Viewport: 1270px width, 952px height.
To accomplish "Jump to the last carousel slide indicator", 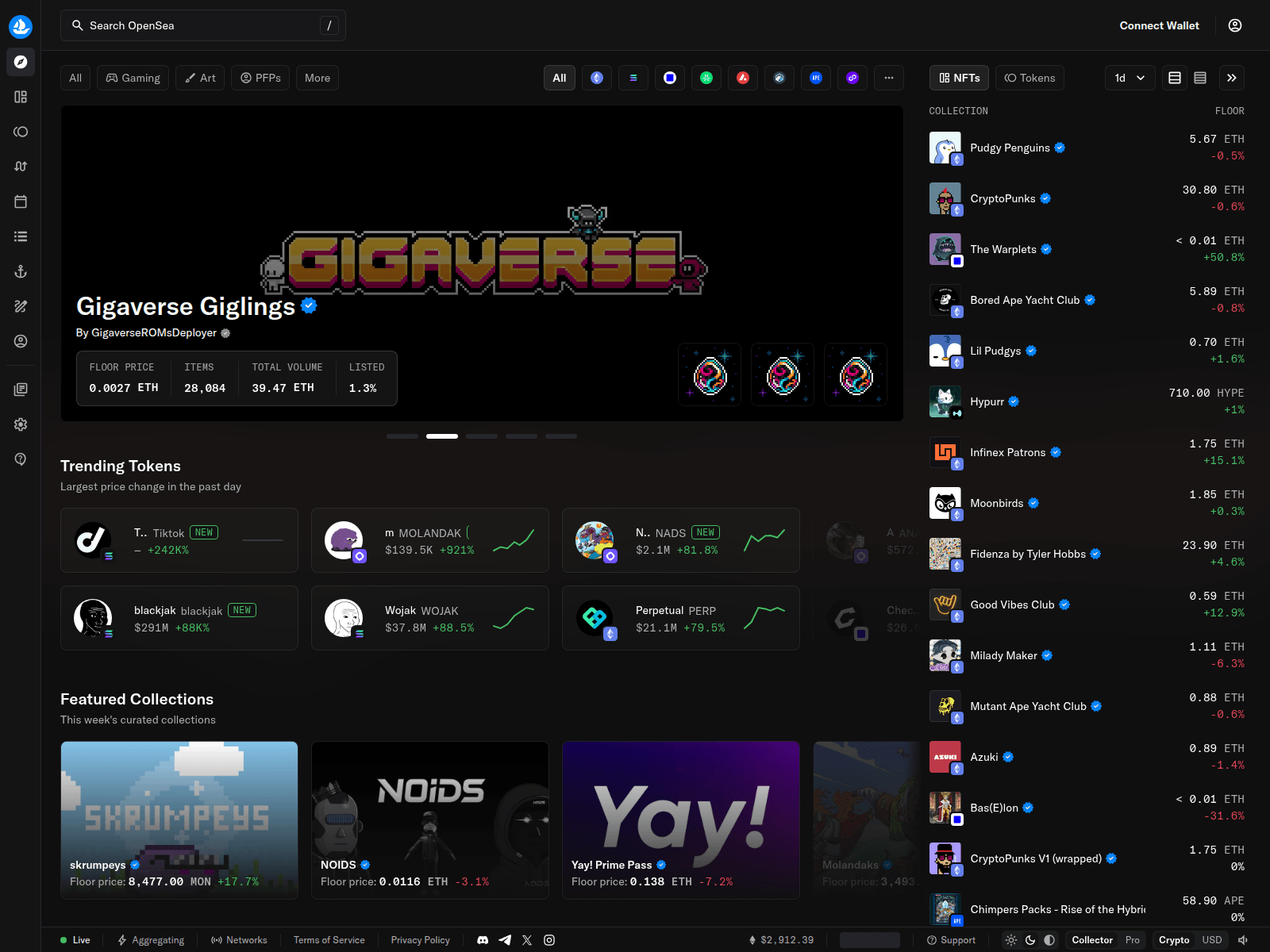I will pyautogui.click(x=561, y=436).
